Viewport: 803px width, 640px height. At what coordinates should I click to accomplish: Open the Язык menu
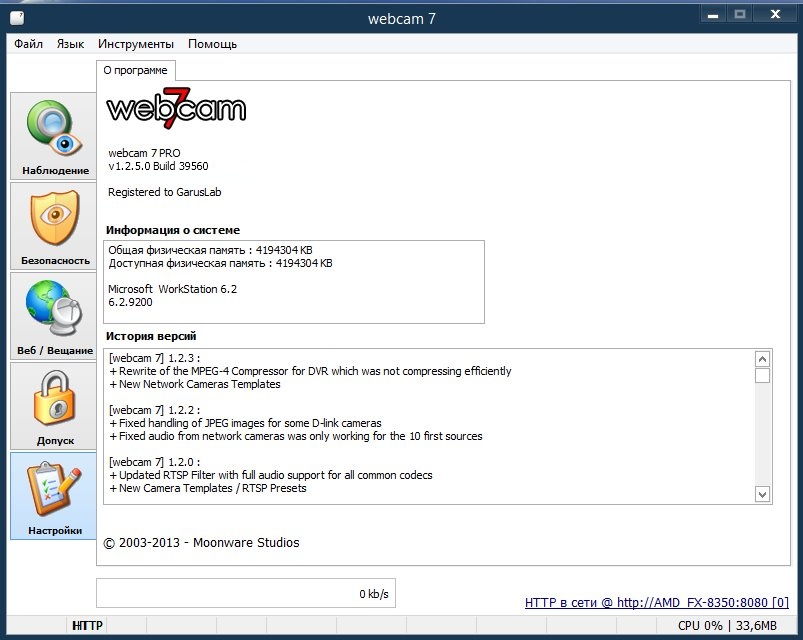[x=70, y=44]
